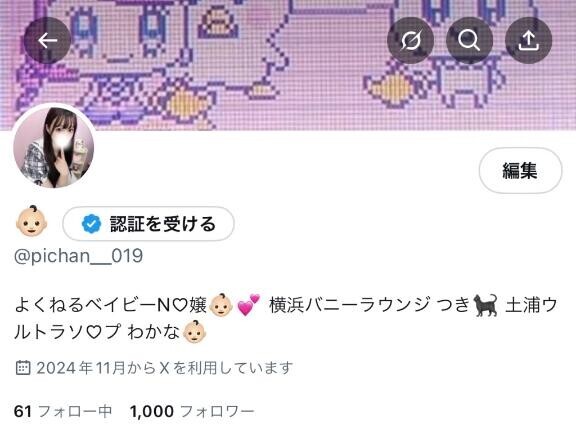Tap the baby emoji display name
The image size is (576, 445).
32,220
